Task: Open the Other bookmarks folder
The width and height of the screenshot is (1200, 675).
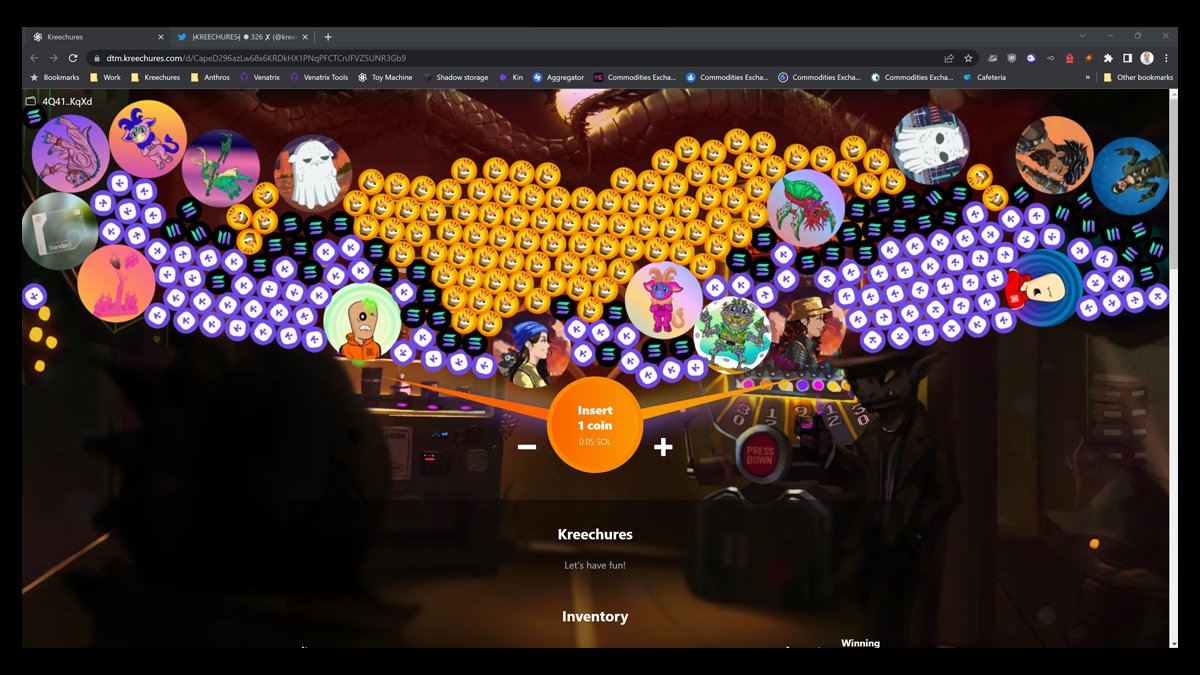Action: coord(1138,77)
